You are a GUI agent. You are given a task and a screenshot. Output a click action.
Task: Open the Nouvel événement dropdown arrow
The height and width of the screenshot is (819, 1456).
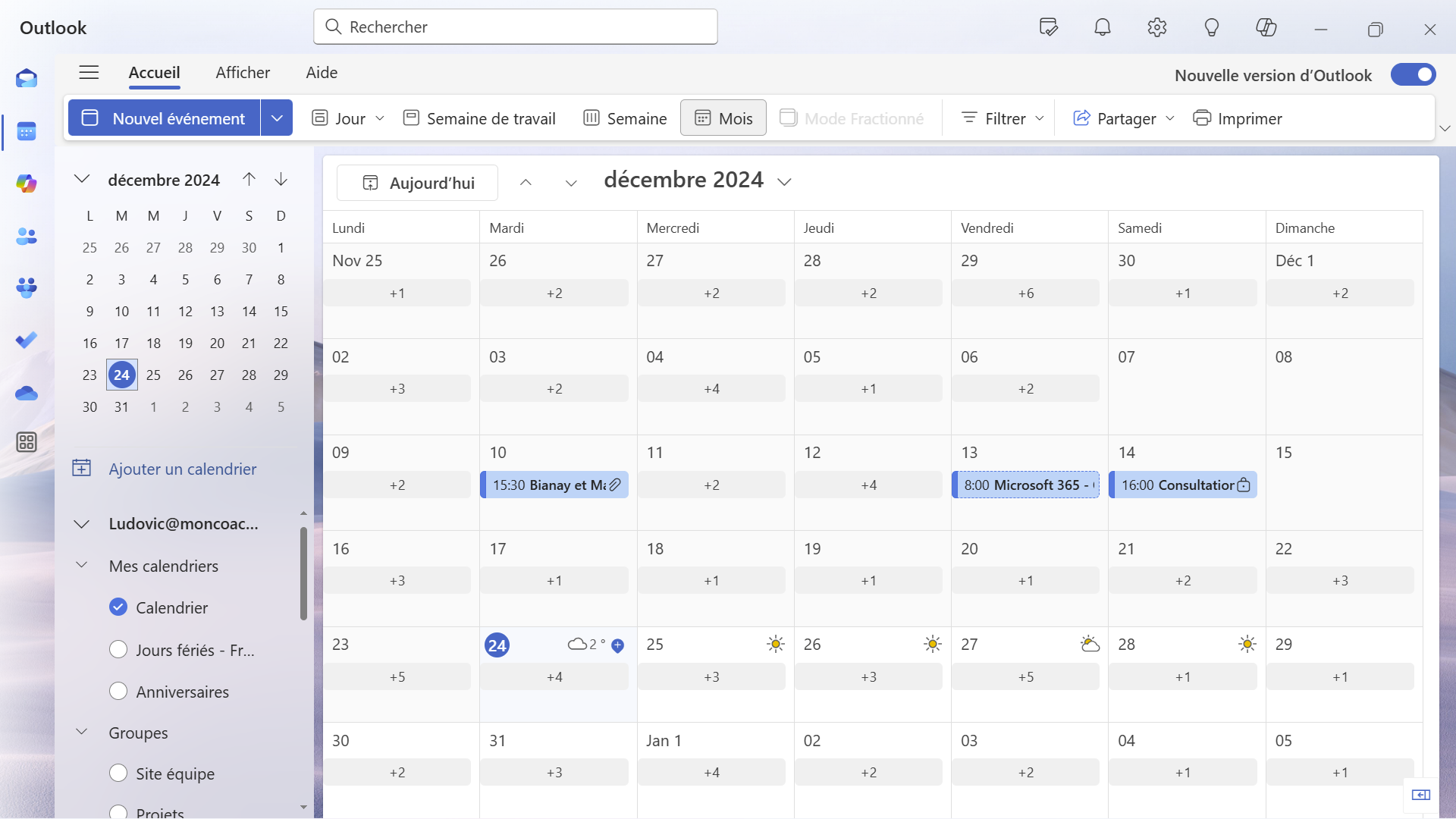pyautogui.click(x=277, y=118)
